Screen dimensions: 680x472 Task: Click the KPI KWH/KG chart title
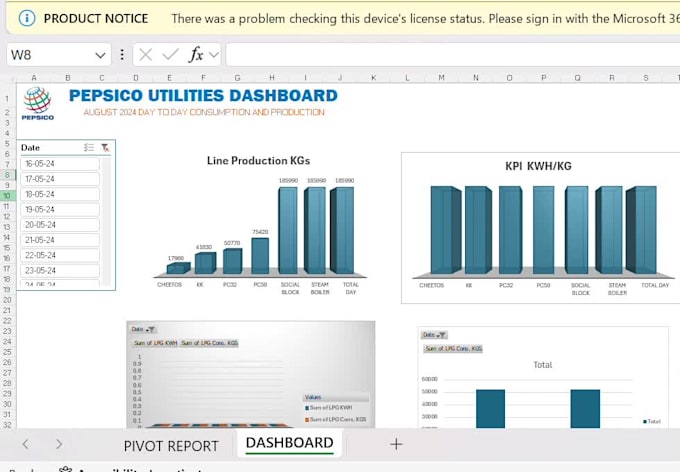pyautogui.click(x=538, y=166)
